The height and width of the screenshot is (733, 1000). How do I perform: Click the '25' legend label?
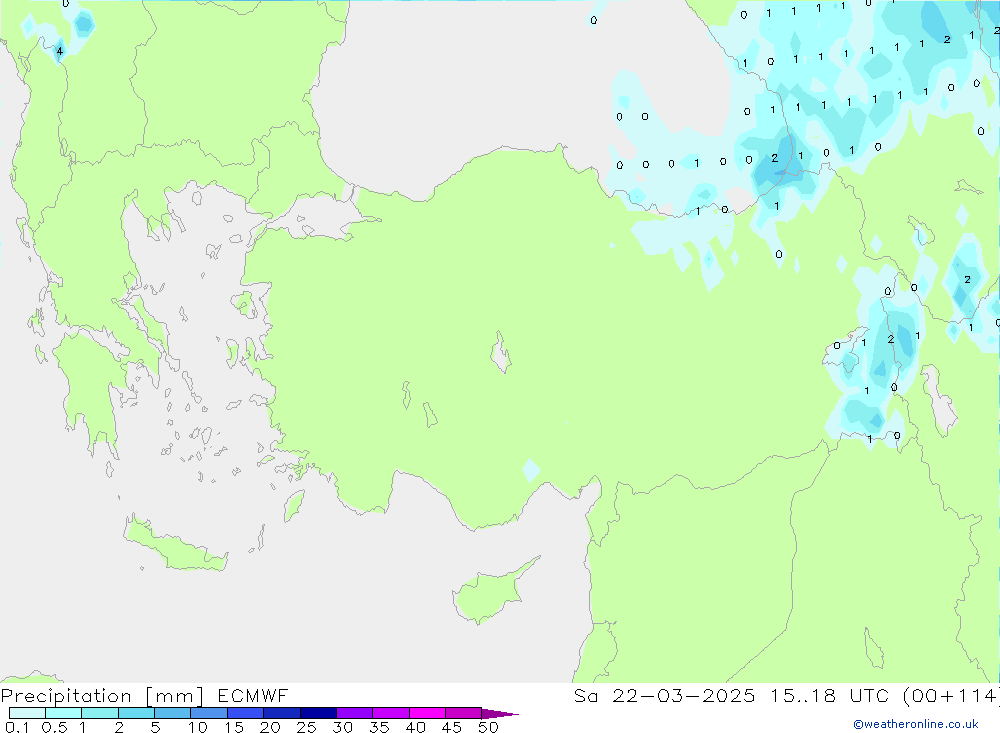tap(306, 727)
